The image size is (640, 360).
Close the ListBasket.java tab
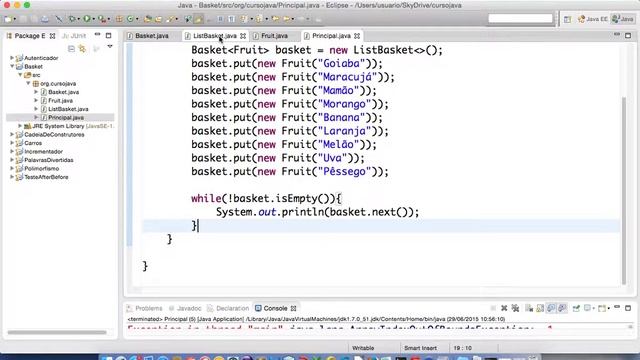(x=243, y=36)
